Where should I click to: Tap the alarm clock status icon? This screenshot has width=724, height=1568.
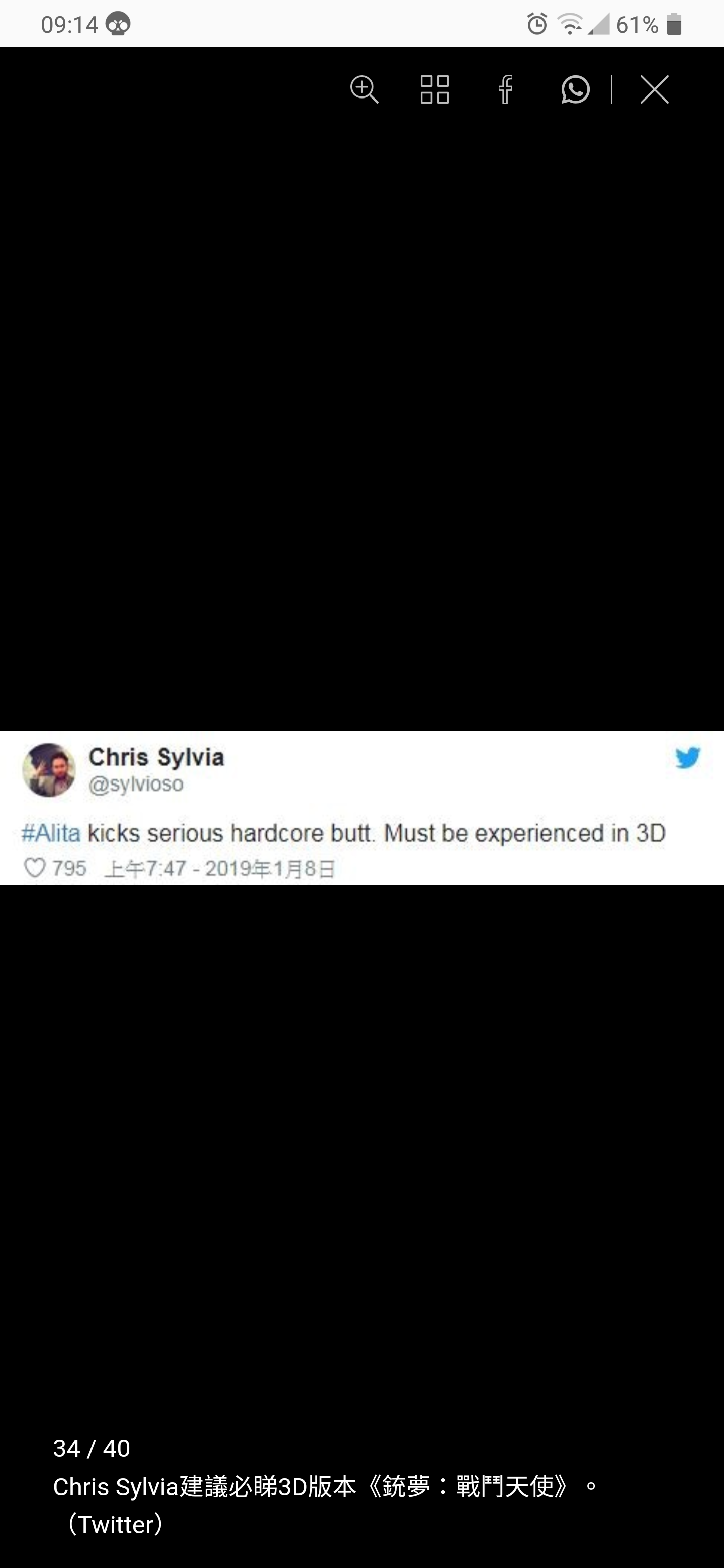pos(537,24)
